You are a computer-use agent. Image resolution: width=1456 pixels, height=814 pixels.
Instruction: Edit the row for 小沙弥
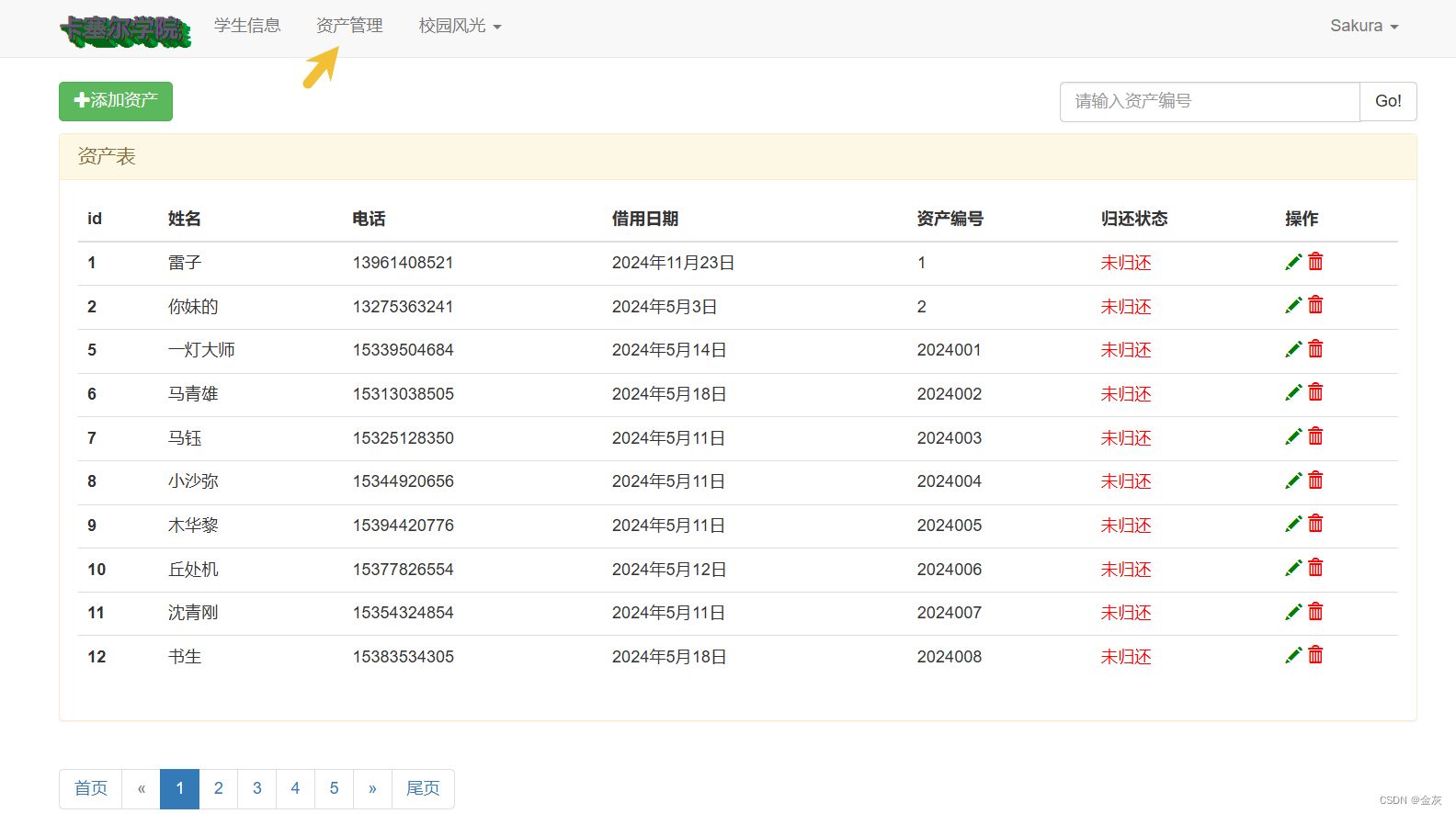(x=1293, y=480)
